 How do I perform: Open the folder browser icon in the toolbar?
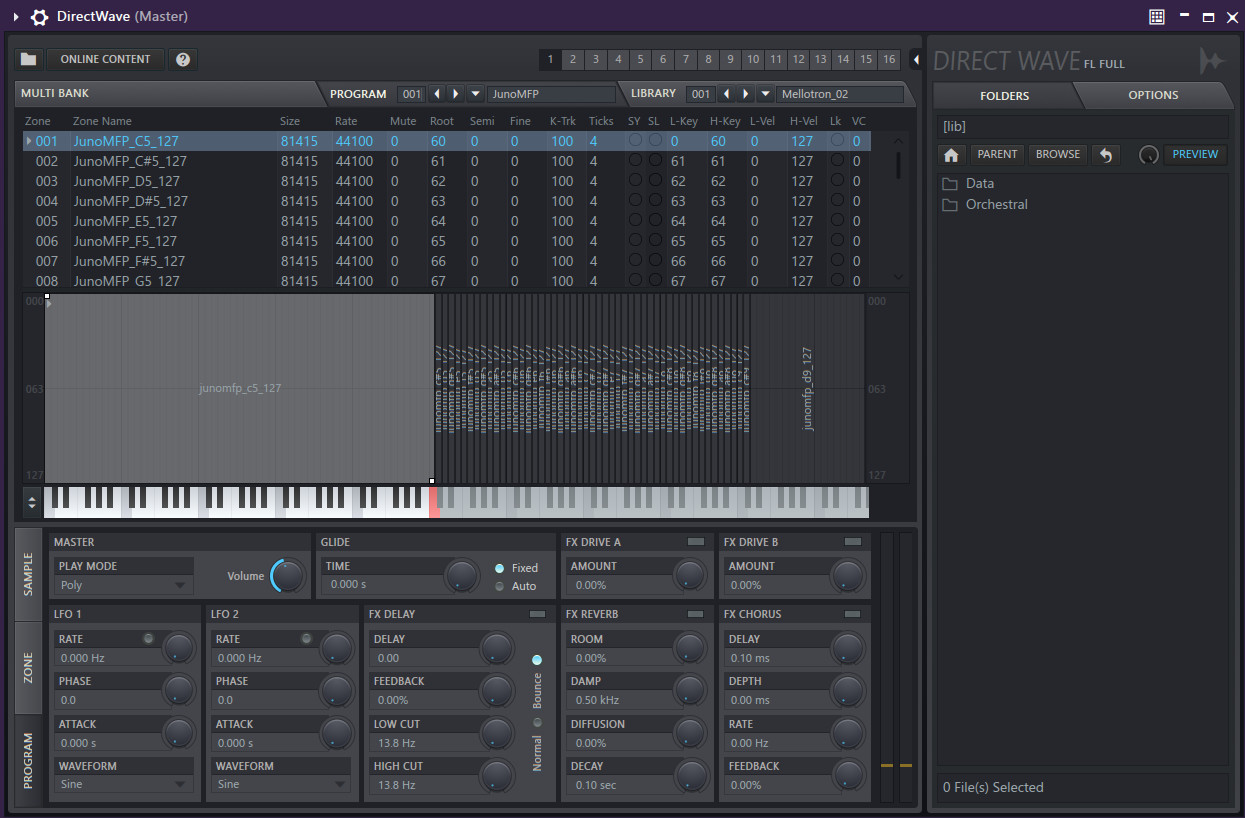(27, 58)
